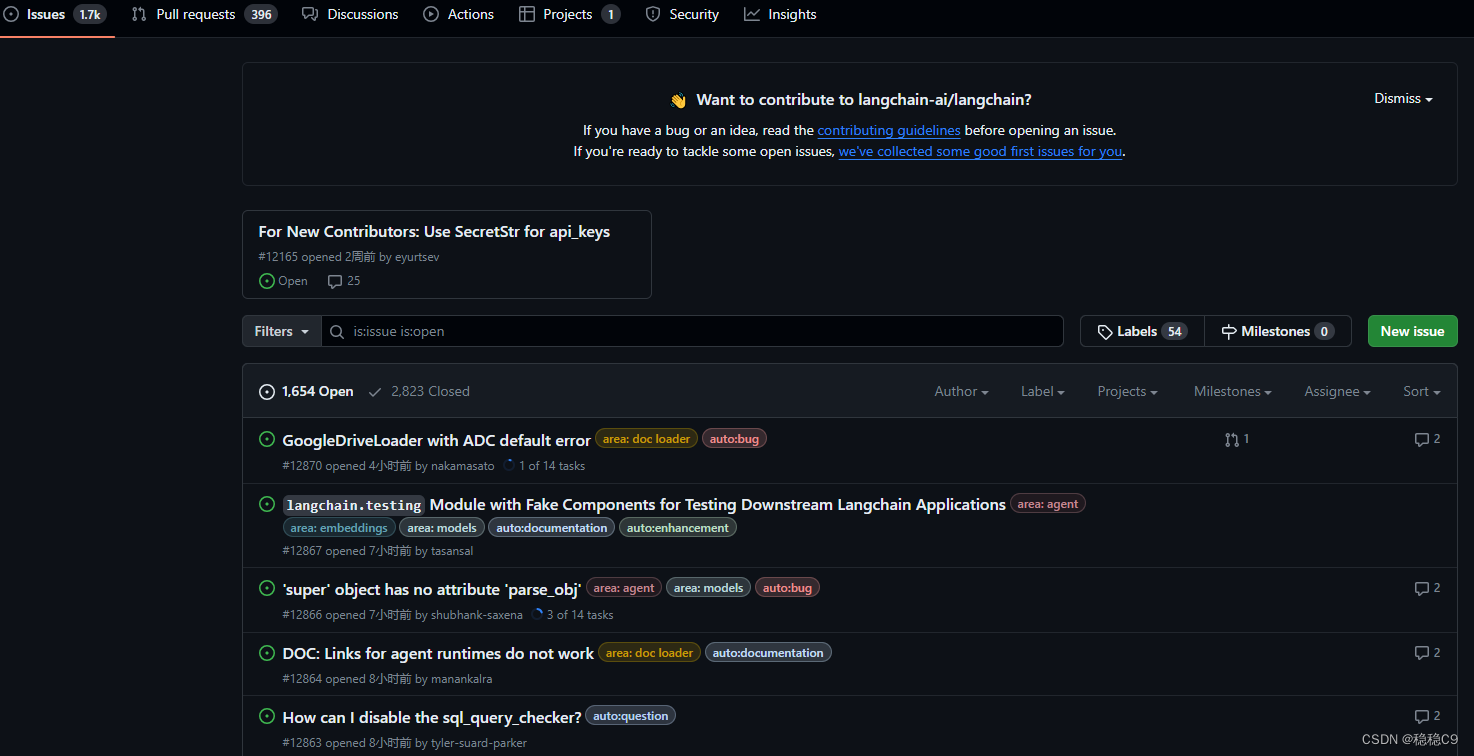The width and height of the screenshot is (1474, 756).
Task: Click the manankalra author link
Action: point(461,679)
